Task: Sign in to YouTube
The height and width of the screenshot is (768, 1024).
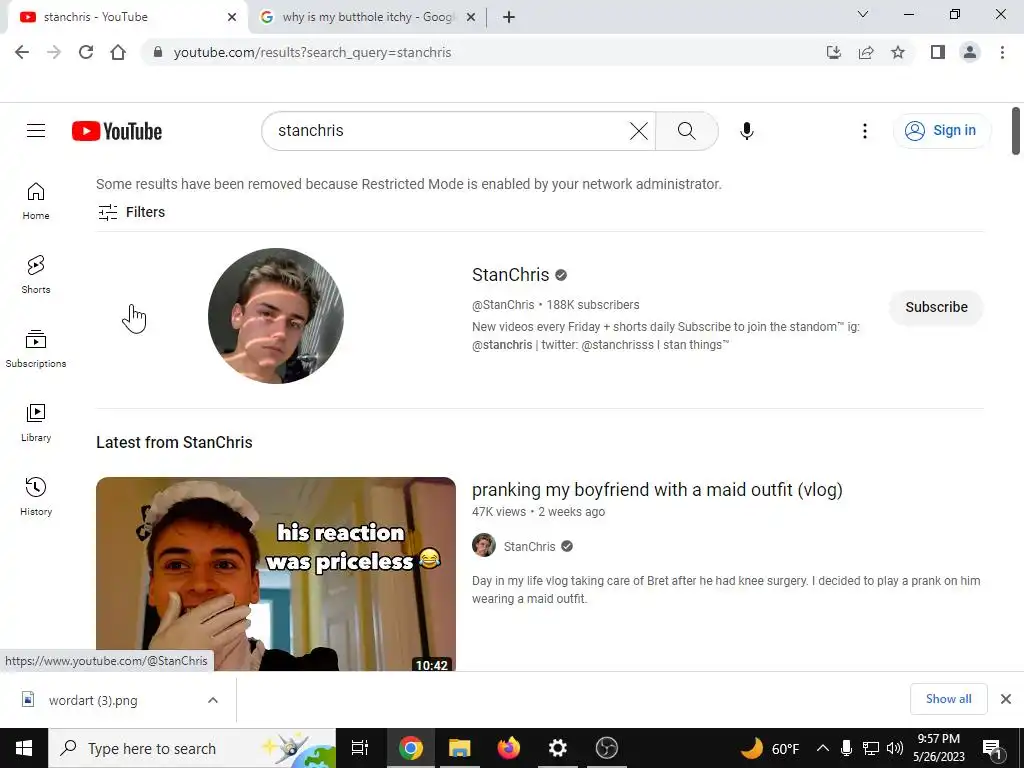Action: point(942,131)
